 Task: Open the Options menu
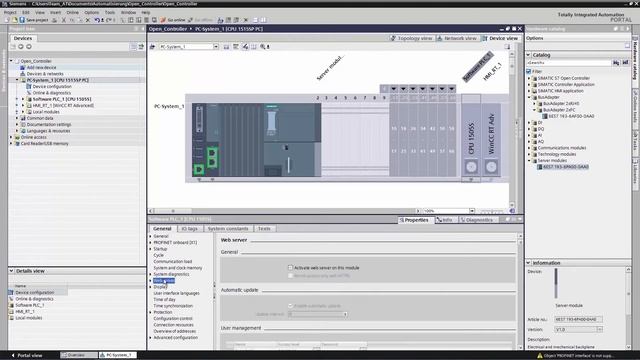92,12
